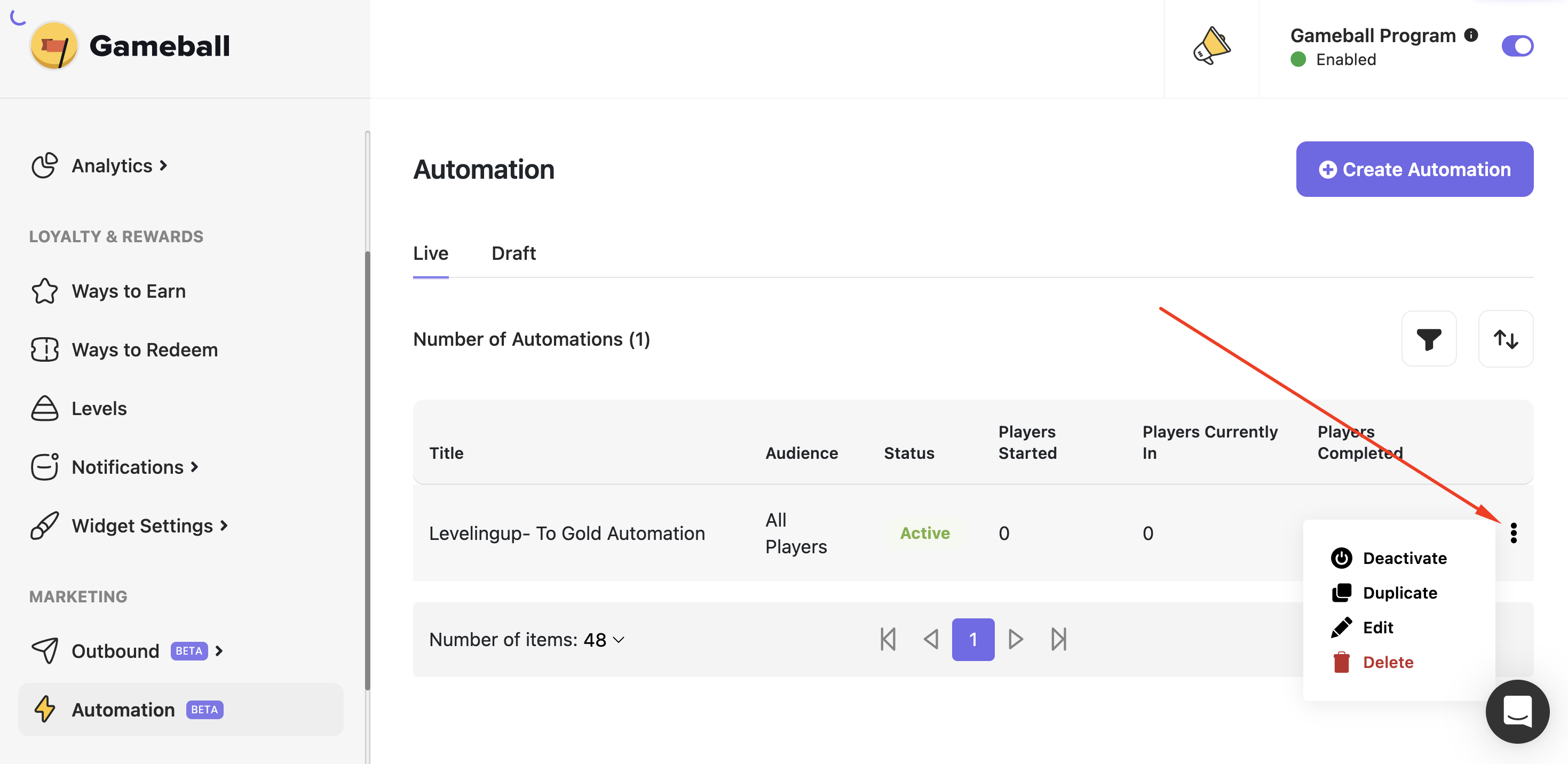Click the Widget Settings paintbrush icon
The height and width of the screenshot is (764, 1568).
pyautogui.click(x=43, y=525)
